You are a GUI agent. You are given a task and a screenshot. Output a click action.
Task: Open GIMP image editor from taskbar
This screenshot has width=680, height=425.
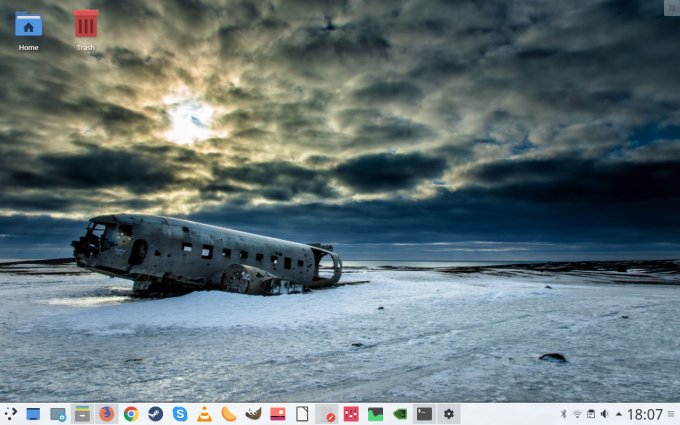tap(253, 414)
